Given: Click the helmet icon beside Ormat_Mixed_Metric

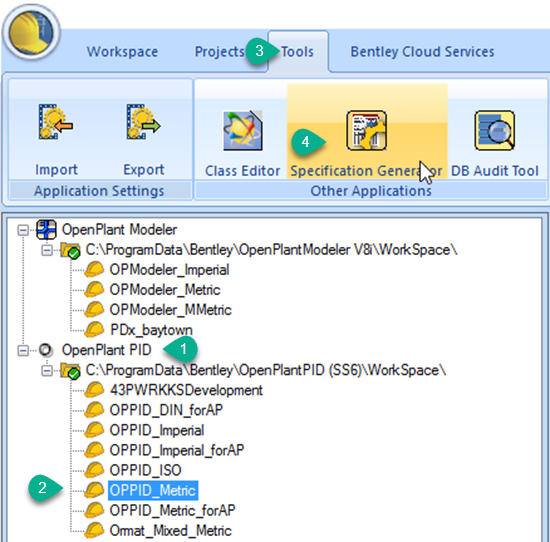Looking at the screenshot, I should tap(94, 530).
